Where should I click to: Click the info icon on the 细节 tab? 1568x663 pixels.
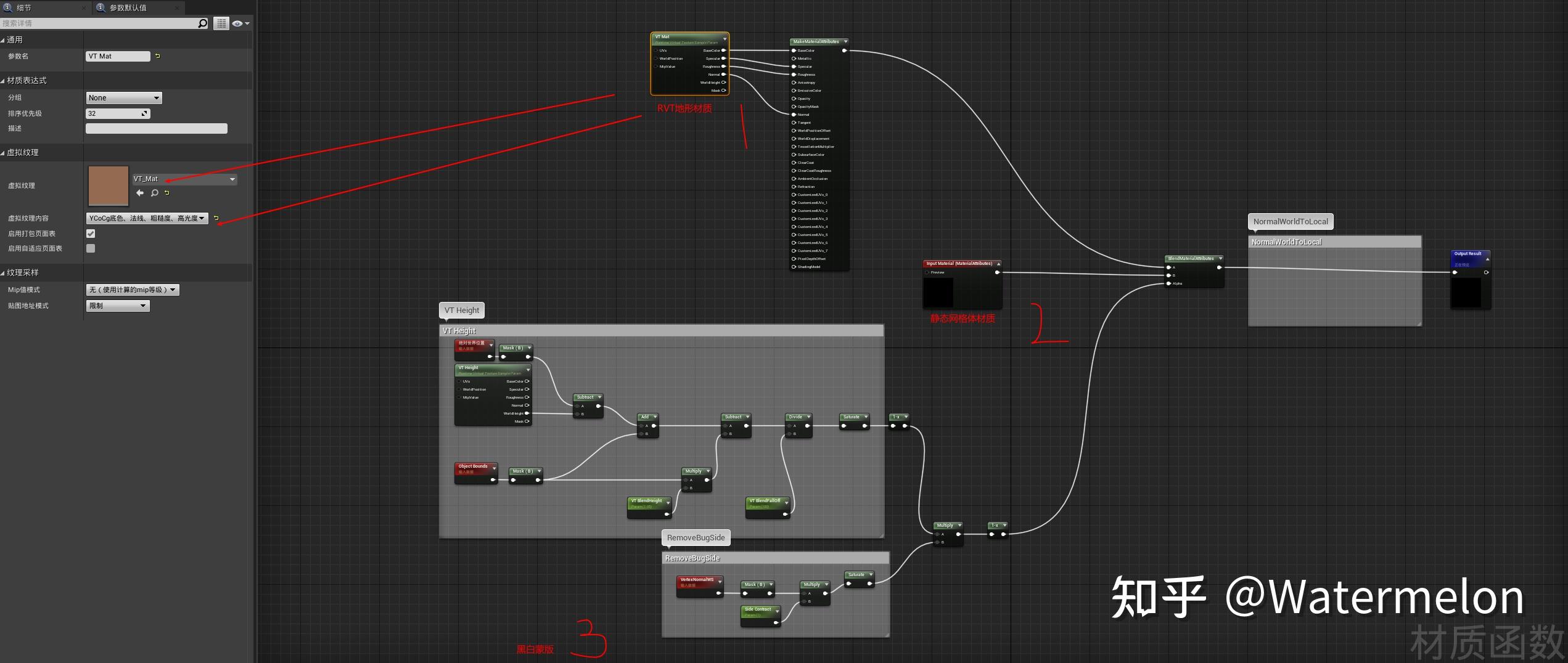click(x=8, y=8)
